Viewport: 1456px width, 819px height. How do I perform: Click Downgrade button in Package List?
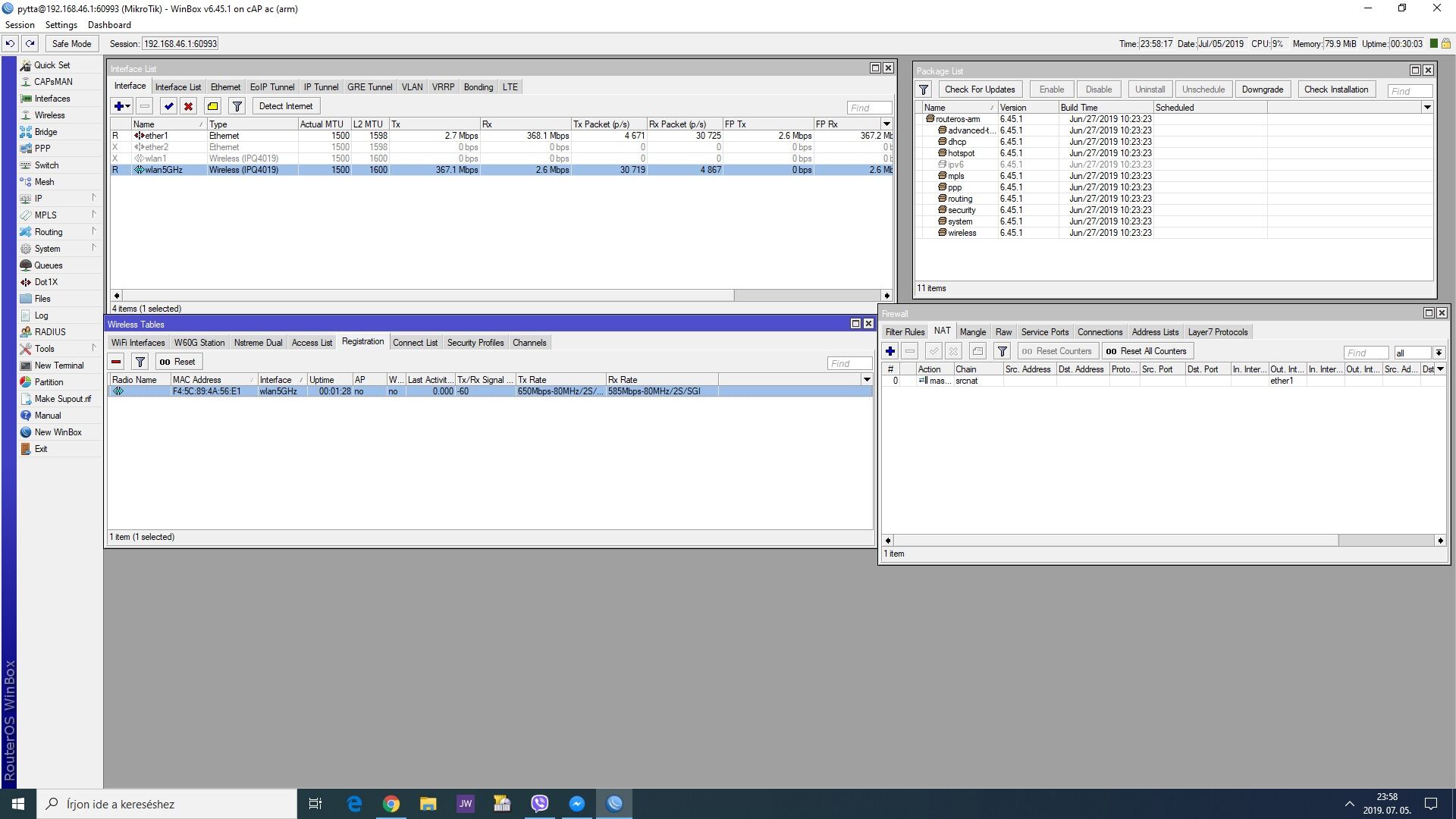(1262, 89)
